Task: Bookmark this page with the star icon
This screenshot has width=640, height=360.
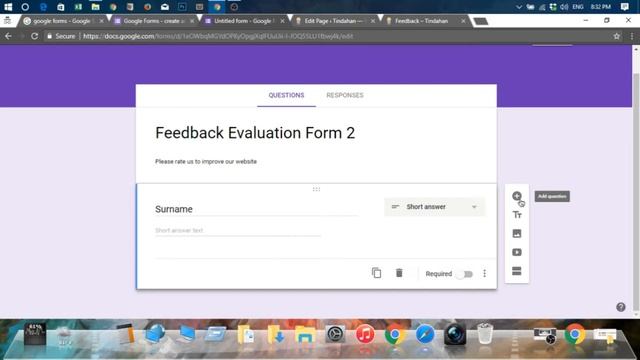Action: 616,36
